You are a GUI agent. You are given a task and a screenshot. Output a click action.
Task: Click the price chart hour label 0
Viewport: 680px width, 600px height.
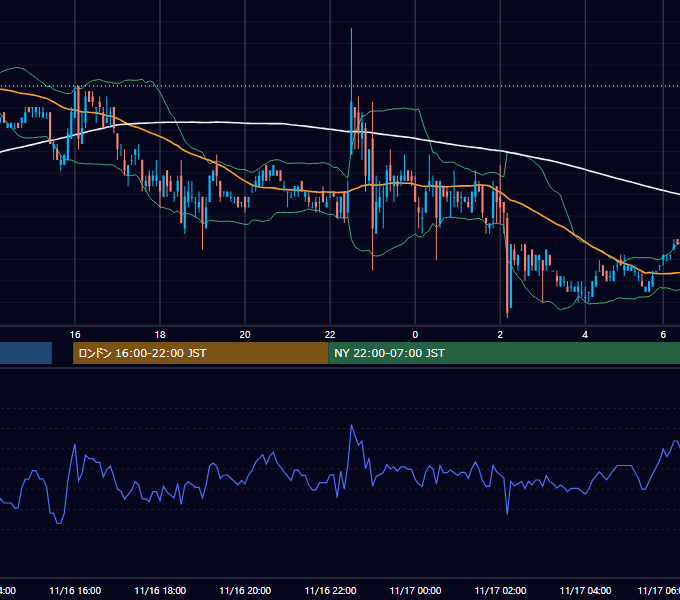pos(415,334)
